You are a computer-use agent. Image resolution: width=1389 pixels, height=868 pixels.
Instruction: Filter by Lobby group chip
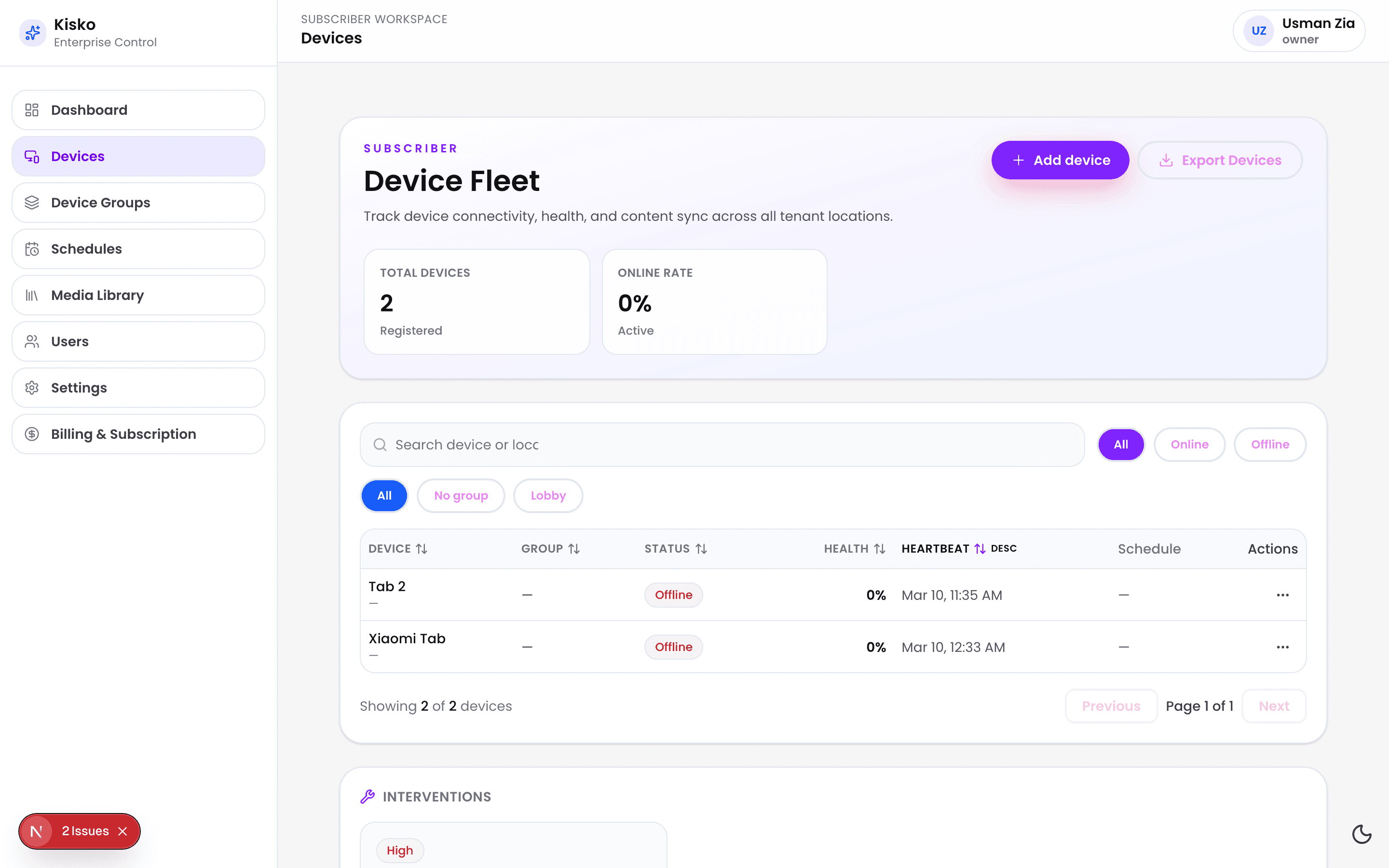pos(548,495)
